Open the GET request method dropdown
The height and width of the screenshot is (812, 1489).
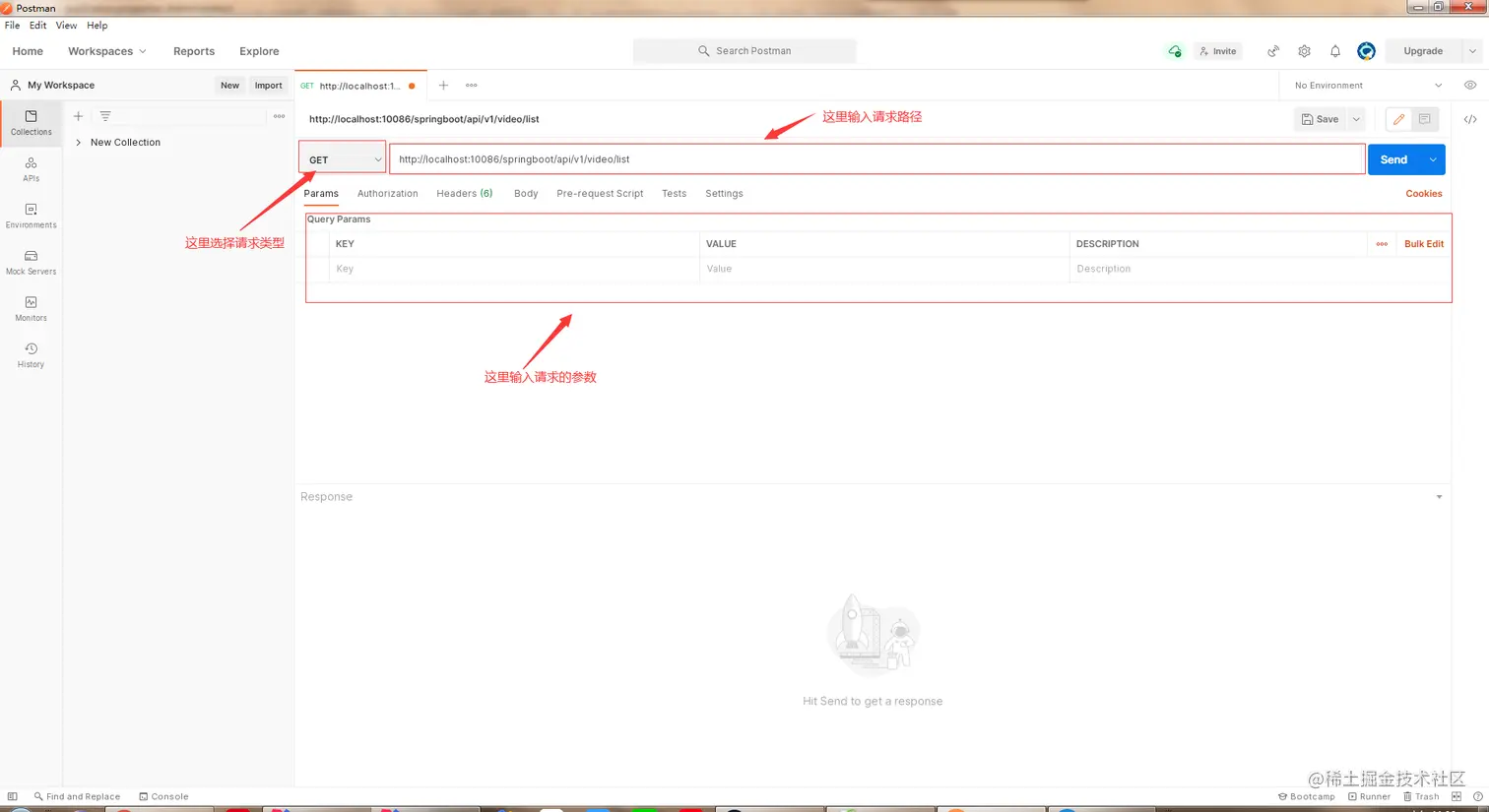(343, 159)
